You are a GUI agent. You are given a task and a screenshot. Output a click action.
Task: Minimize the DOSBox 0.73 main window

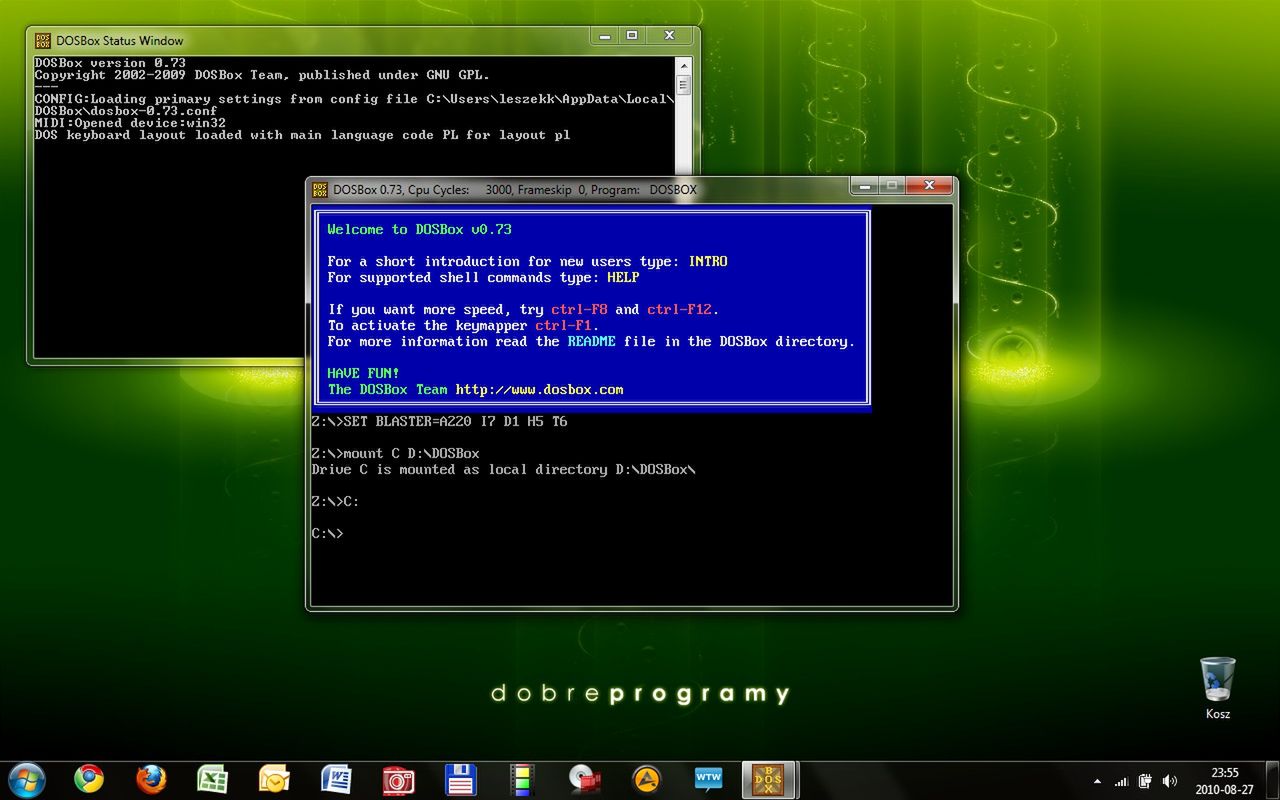click(x=864, y=185)
